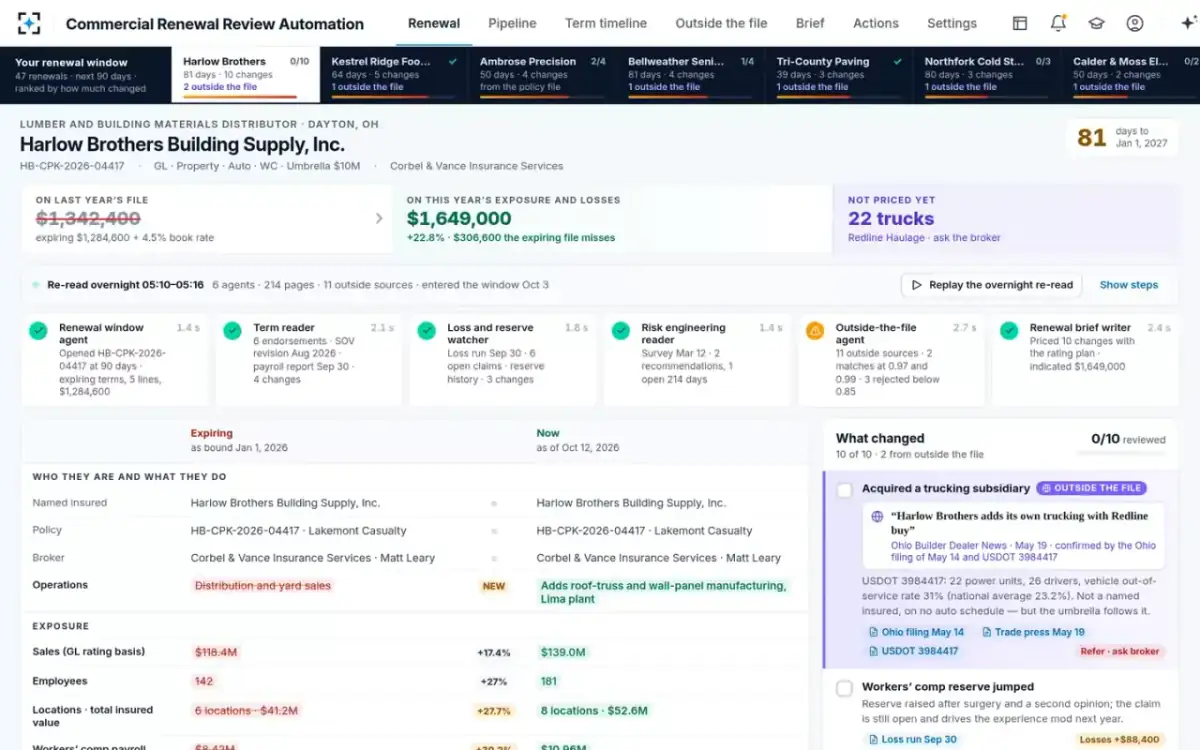Click the Not priced yet 22 trucks card

click(1006, 218)
